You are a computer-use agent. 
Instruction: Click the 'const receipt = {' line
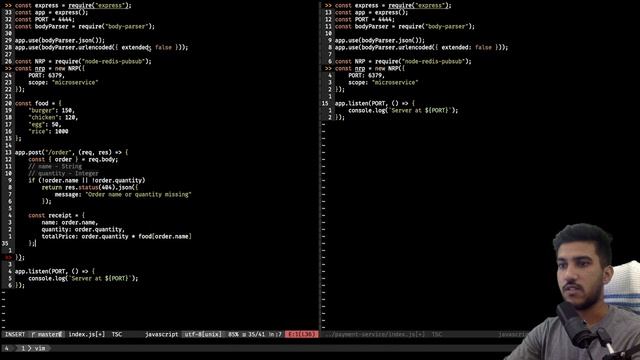tap(57, 216)
